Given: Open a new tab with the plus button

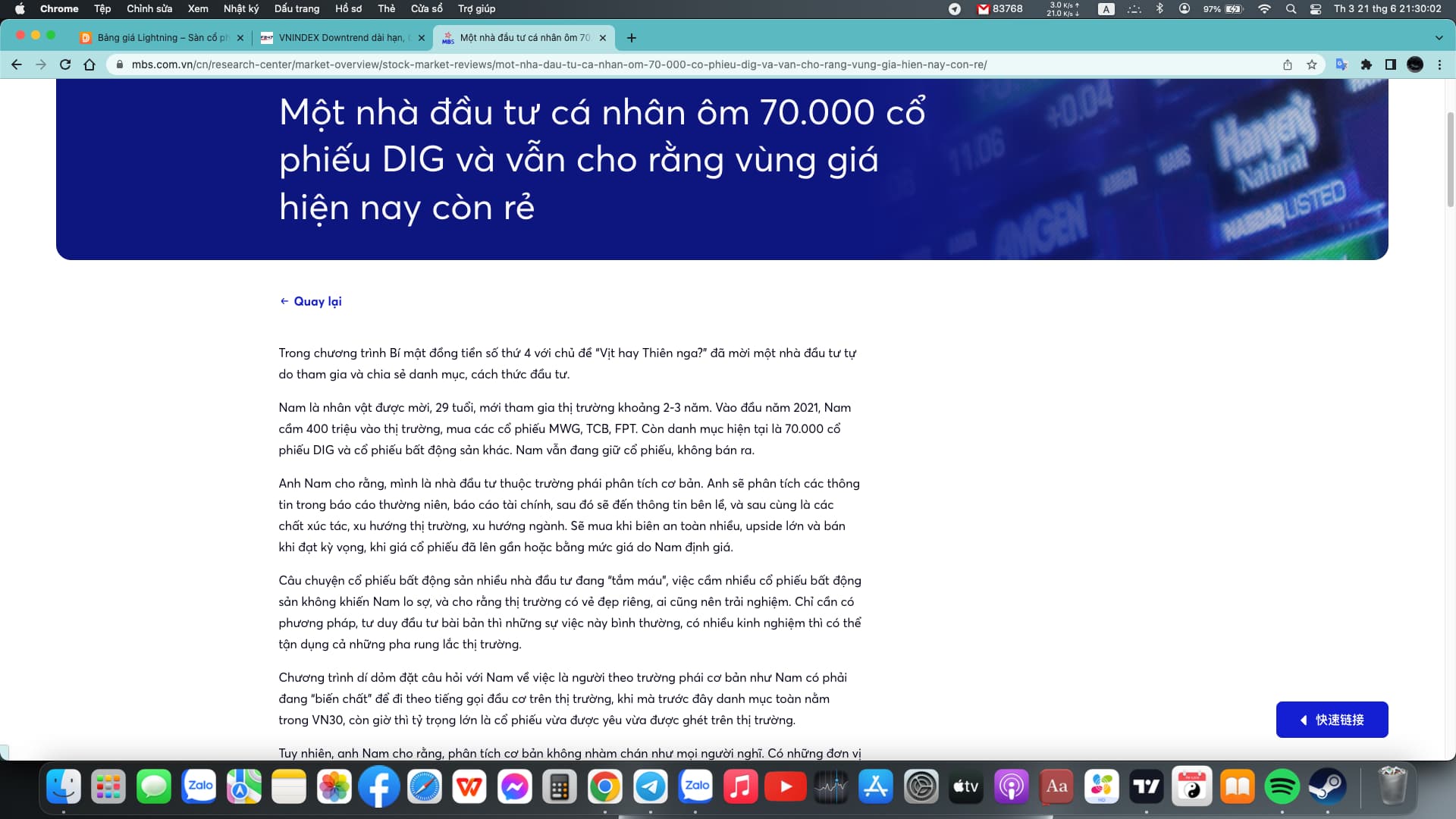Looking at the screenshot, I should (x=632, y=38).
